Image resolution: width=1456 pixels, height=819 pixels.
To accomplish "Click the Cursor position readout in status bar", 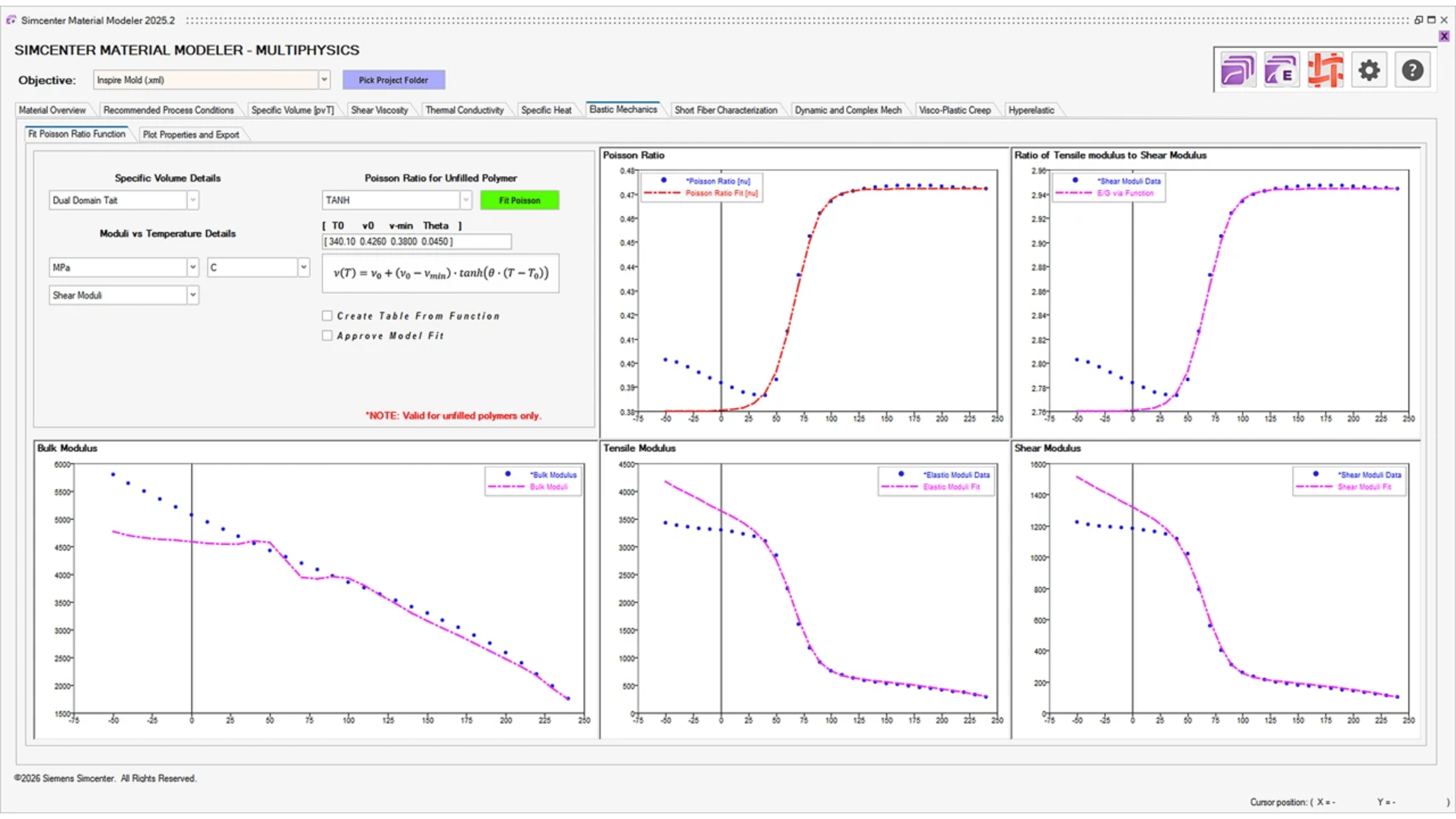I will pos(1349,802).
